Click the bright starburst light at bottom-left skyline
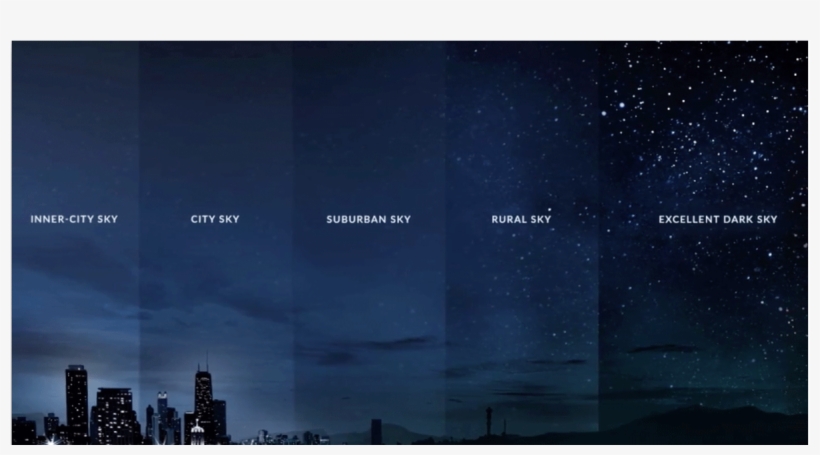 pyautogui.click(x=48, y=440)
